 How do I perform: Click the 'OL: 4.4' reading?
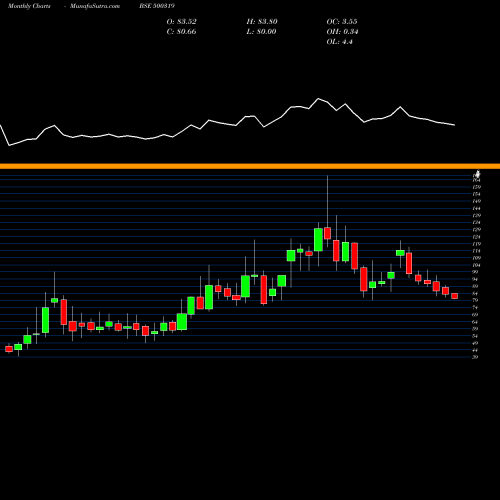[340, 42]
